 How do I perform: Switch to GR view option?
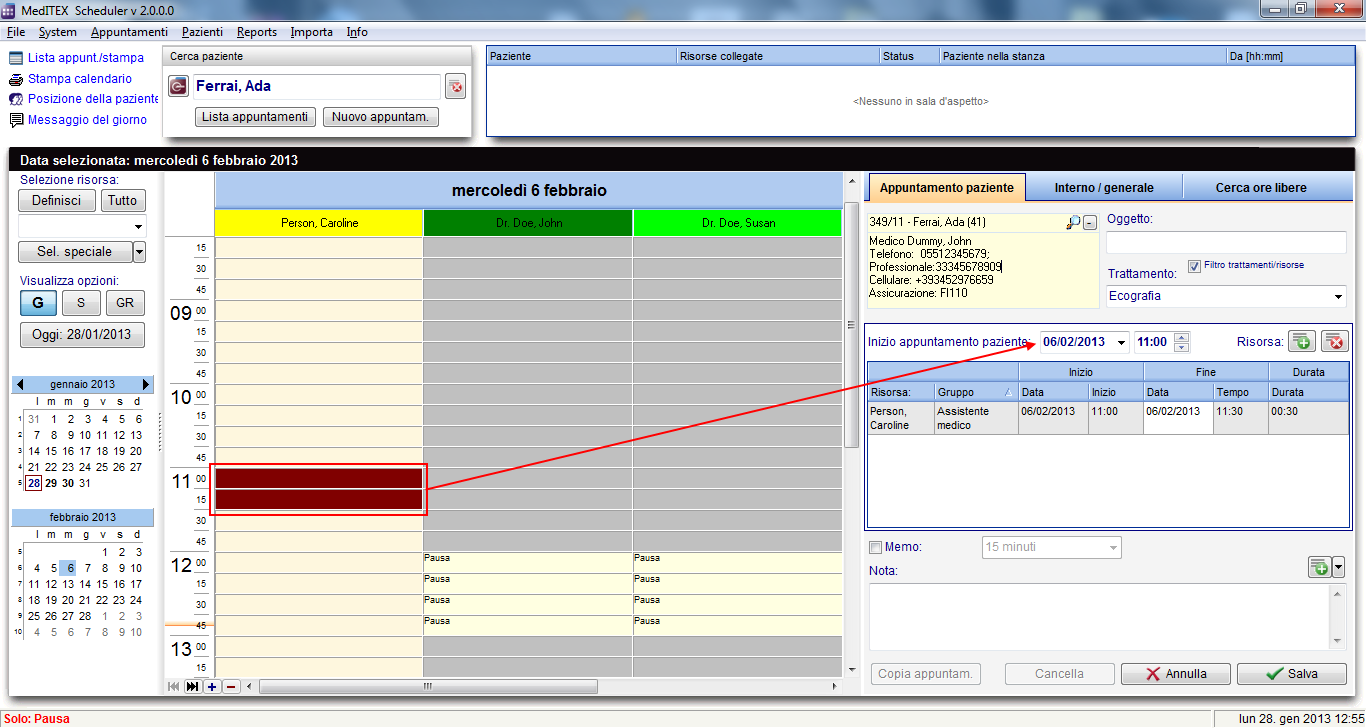(x=126, y=304)
